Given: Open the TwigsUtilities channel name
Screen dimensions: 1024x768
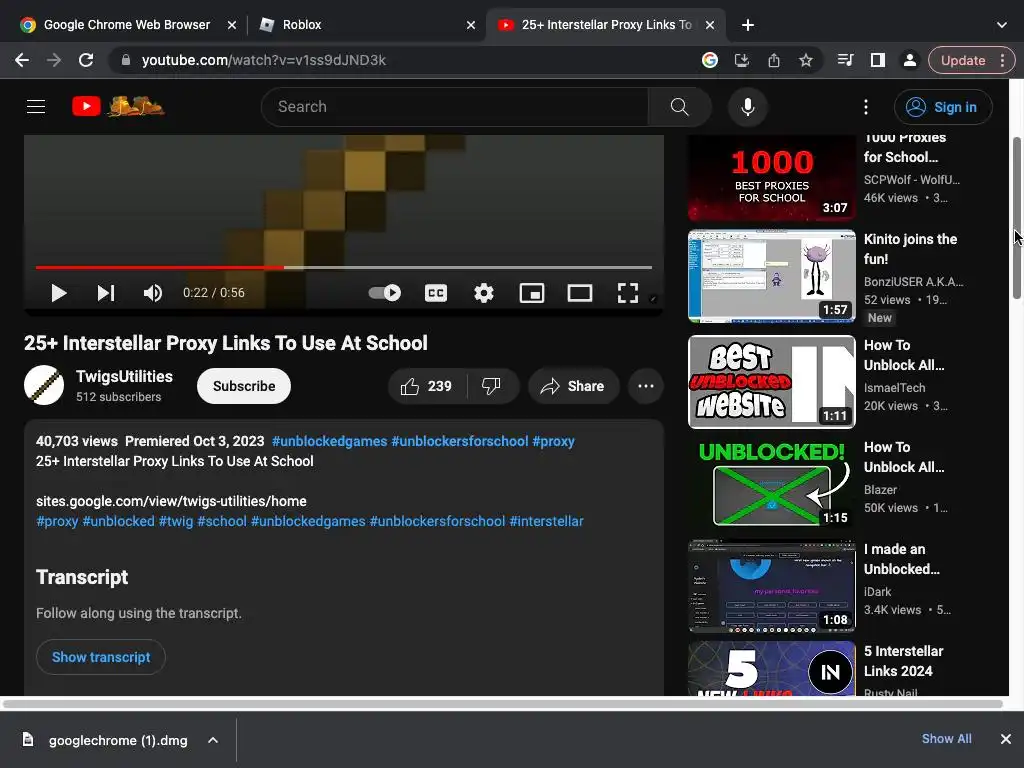Looking at the screenshot, I should pyautogui.click(x=124, y=376).
